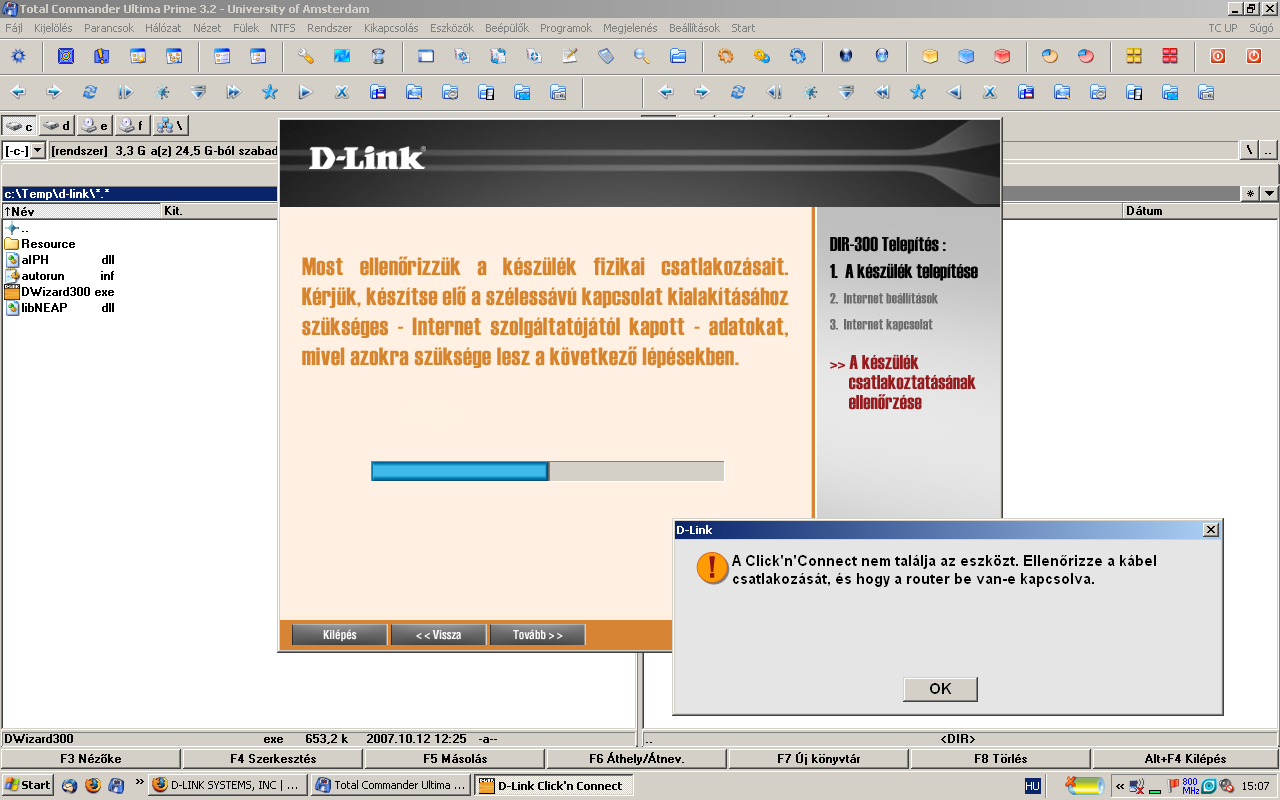Click the notepad with pencil toolbar icon
Screen dimensions: 1280x800
pos(570,56)
